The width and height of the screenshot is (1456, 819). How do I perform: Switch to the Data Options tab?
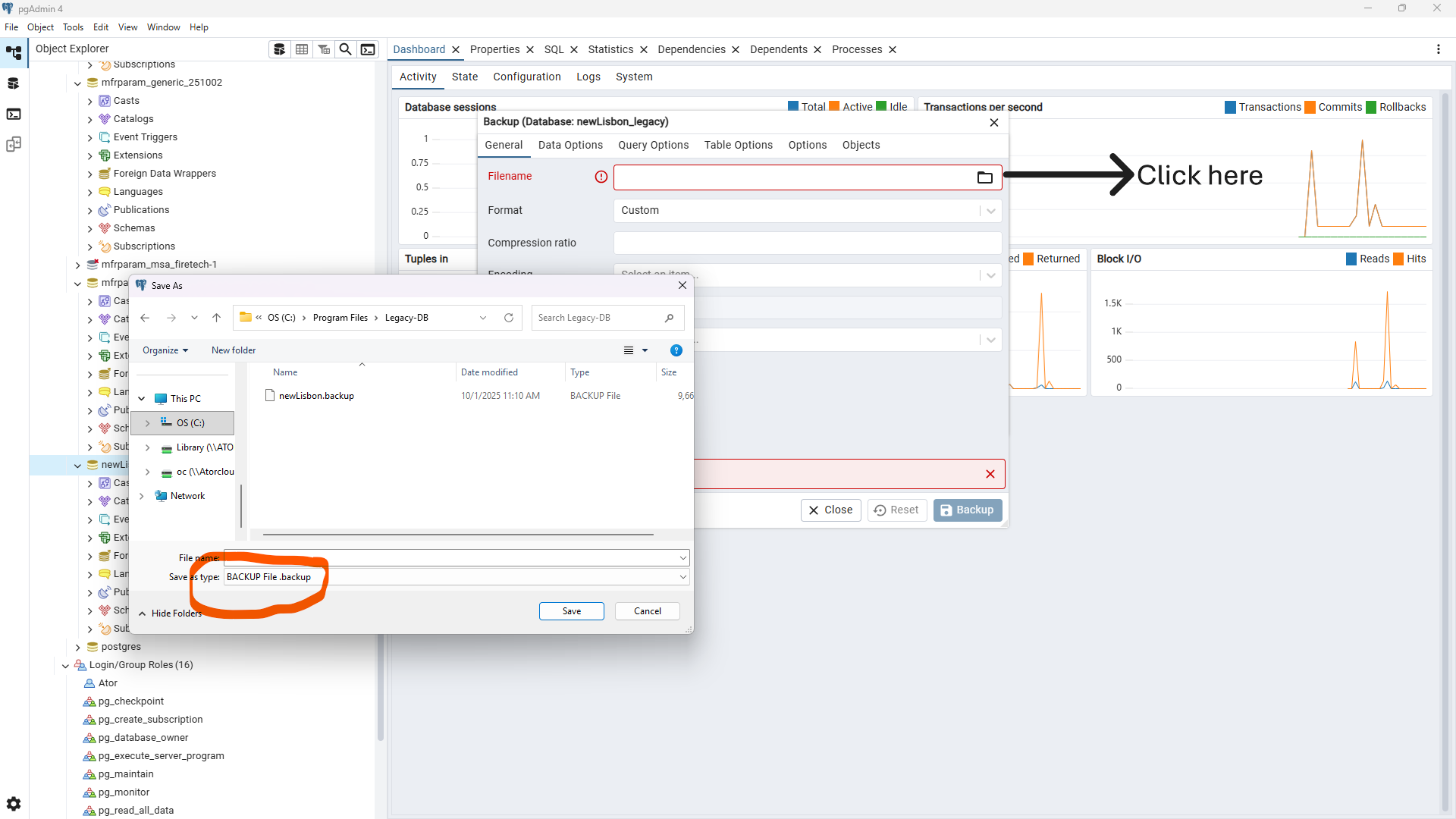coord(570,145)
